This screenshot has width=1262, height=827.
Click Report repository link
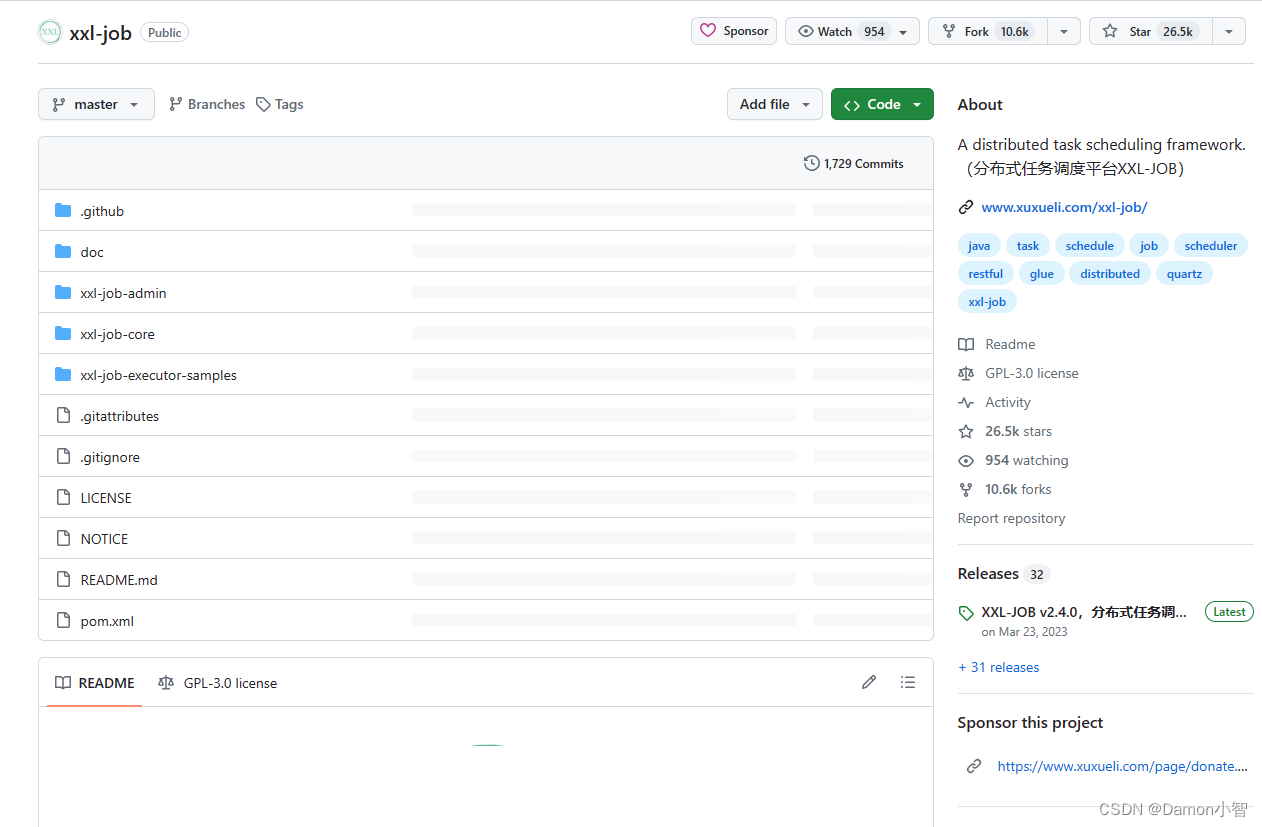[1011, 518]
